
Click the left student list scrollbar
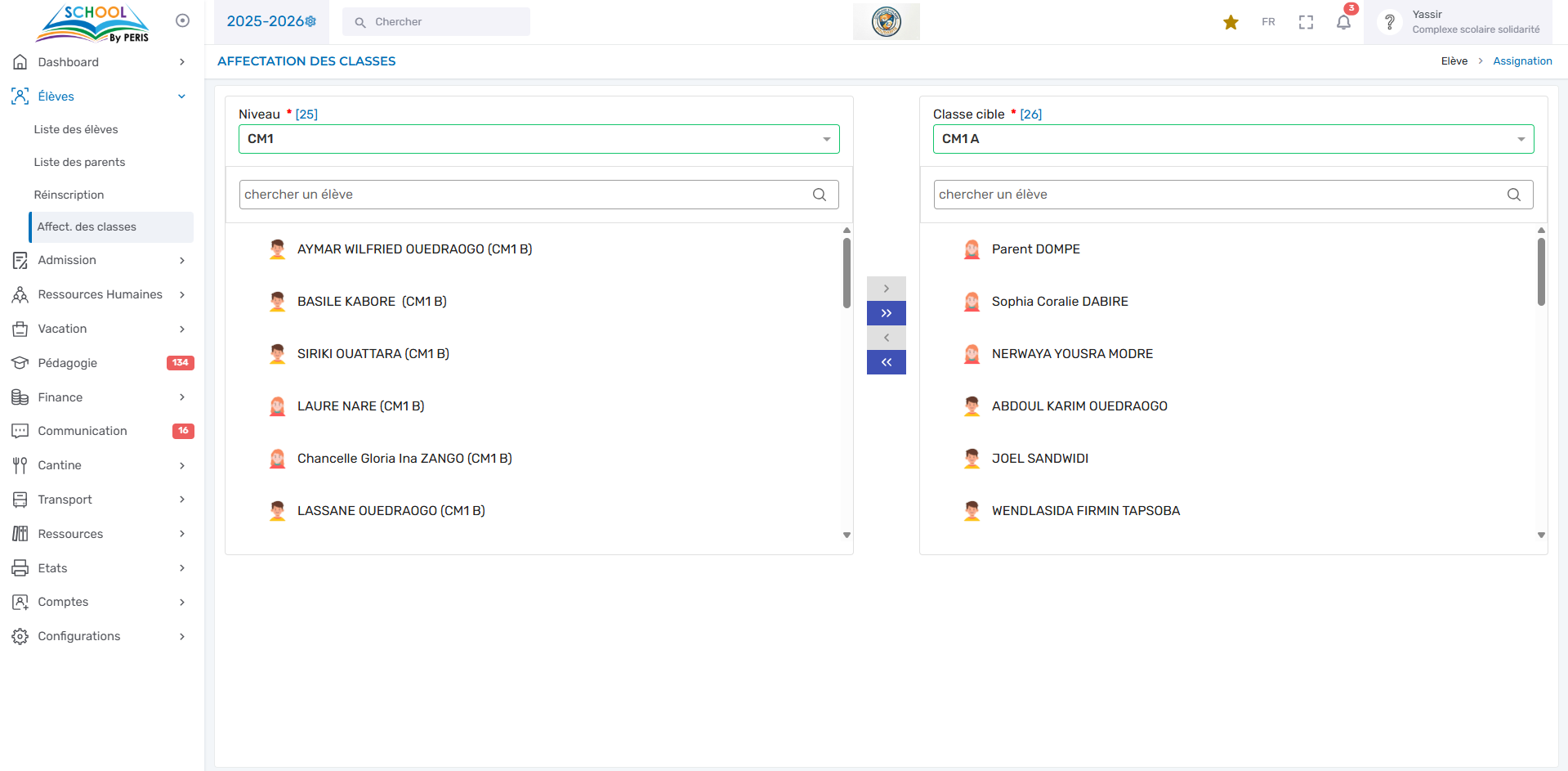[847, 273]
